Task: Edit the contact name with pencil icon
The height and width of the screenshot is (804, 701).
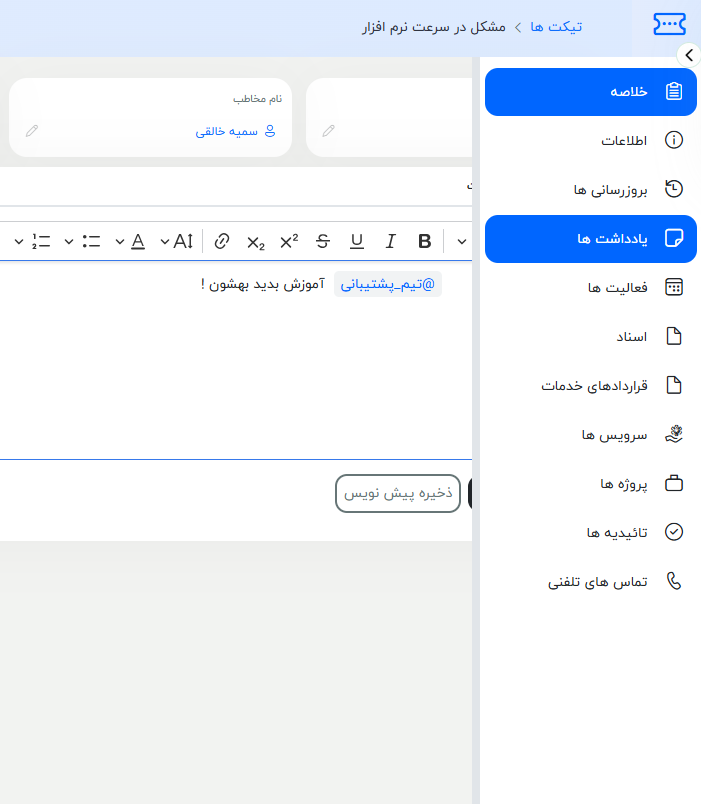Action: [x=31, y=131]
